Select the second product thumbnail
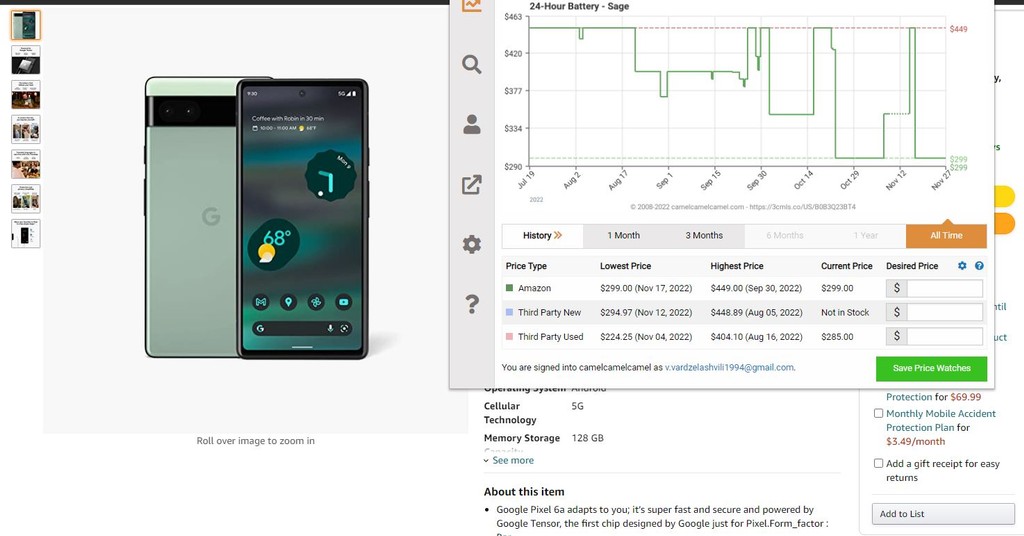Viewport: 1024px width, 536px height. point(25,59)
